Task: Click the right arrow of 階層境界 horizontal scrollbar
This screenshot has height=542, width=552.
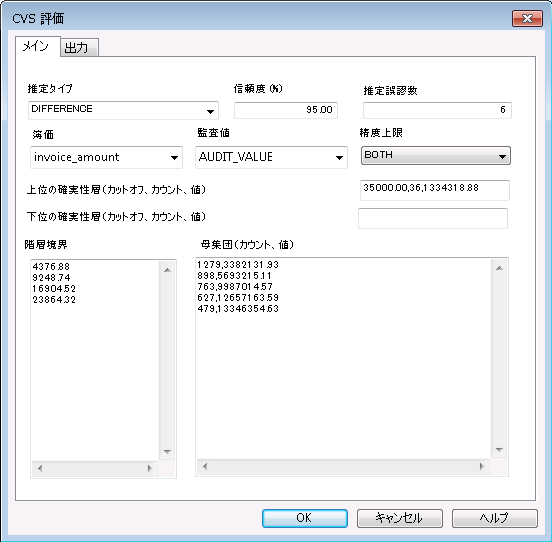Action: pos(150,468)
